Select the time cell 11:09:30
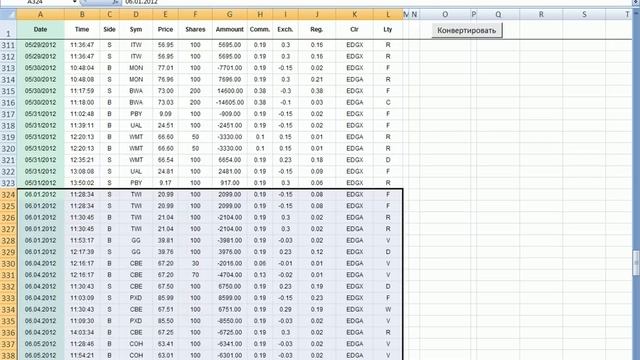Screen dimensions: 640x360 point(82,321)
